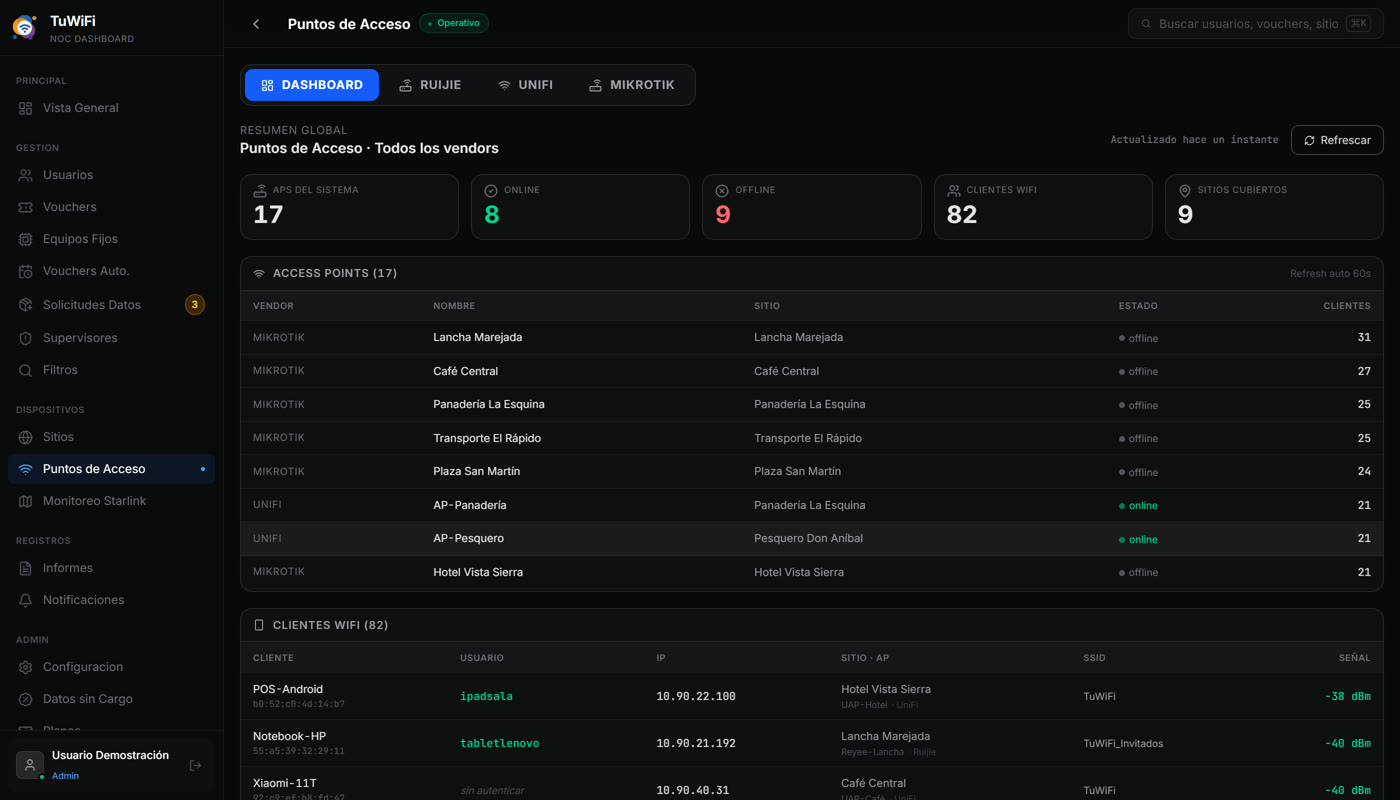Click the POS-Android client name
The image size is (1400, 800).
click(x=288, y=689)
